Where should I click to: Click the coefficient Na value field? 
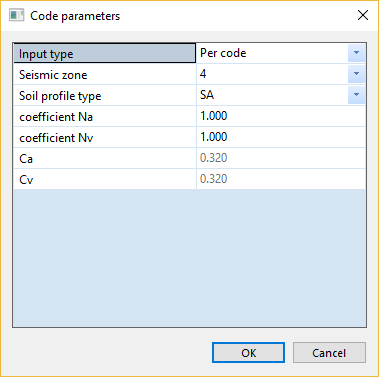[281, 116]
